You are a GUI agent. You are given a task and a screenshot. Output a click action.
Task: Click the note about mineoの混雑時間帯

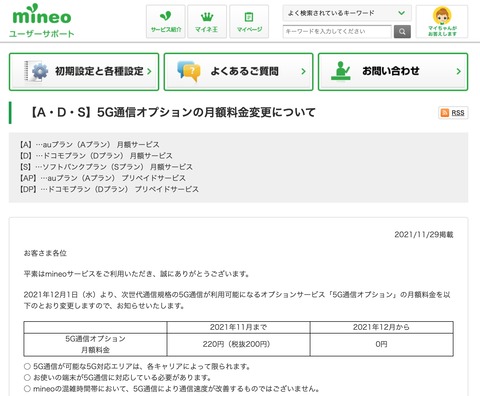click(x=172, y=389)
